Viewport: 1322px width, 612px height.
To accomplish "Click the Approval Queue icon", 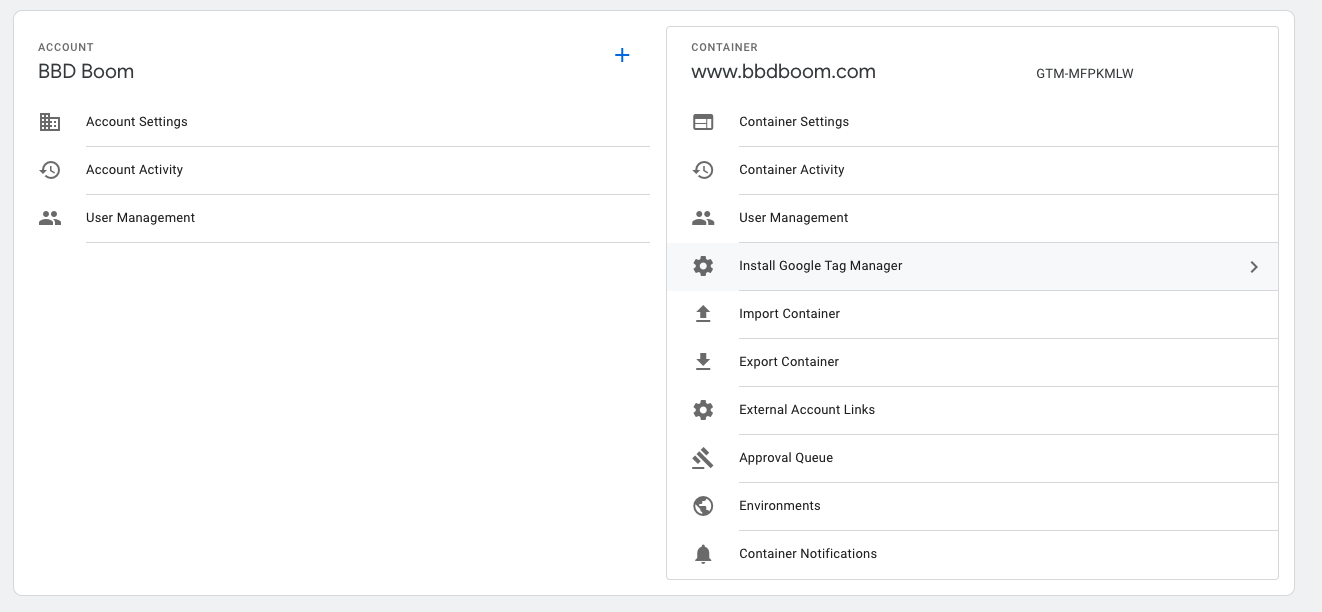I will [x=703, y=458].
